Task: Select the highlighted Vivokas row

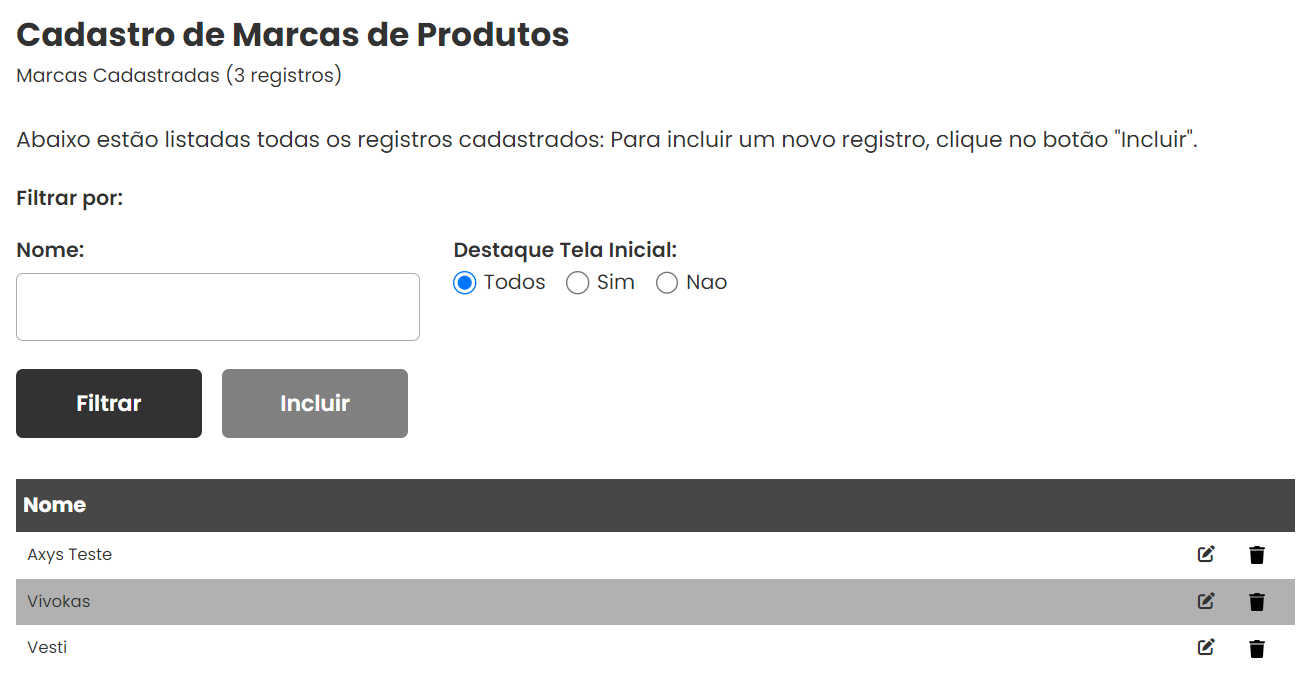Action: coord(655,602)
